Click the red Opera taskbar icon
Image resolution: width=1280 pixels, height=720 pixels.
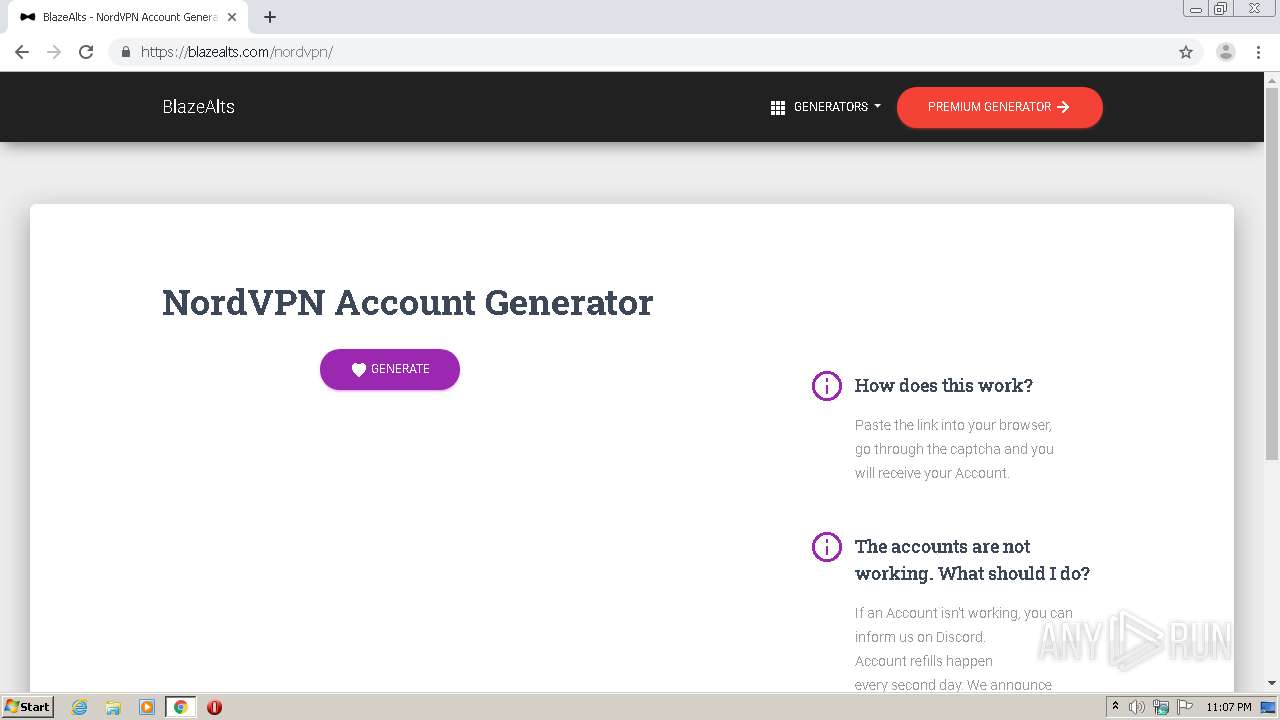point(214,707)
